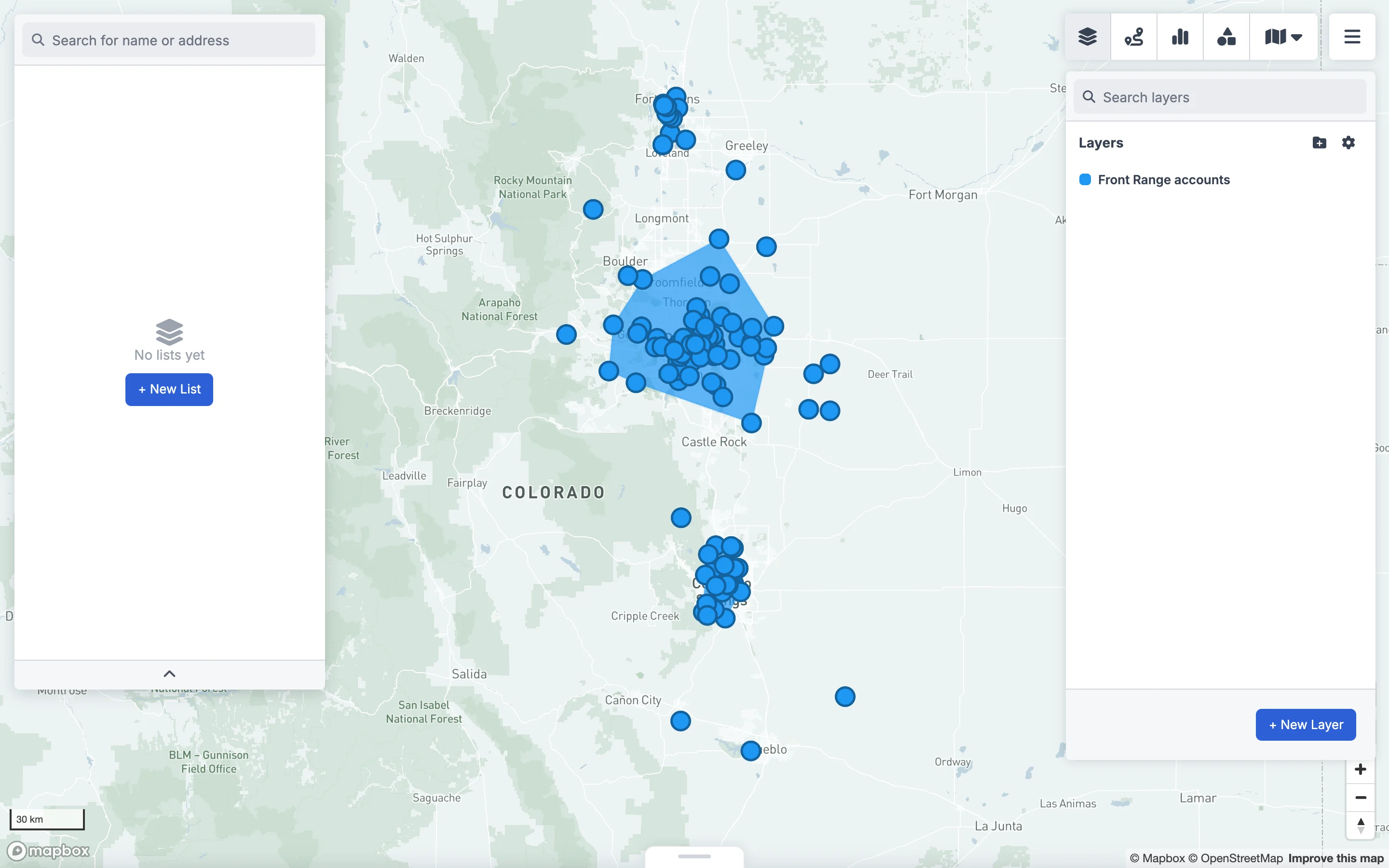
Task: Open the routing tool icon
Action: [x=1133, y=37]
